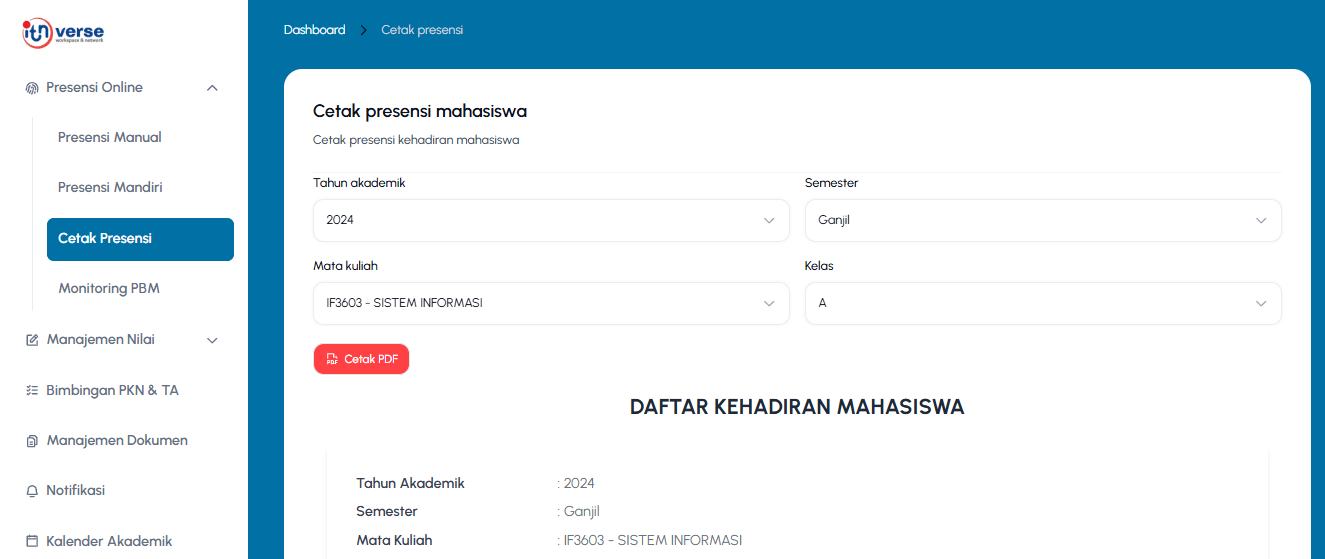Click the ': 2024' value in report

tap(576, 483)
